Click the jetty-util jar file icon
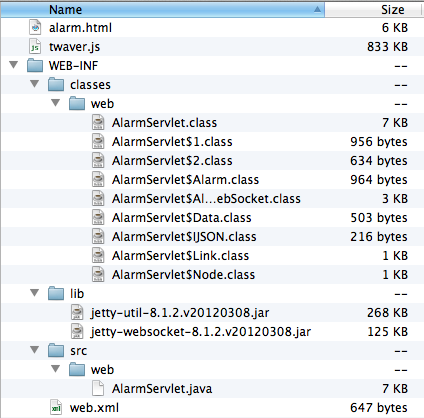 pyautogui.click(x=77, y=313)
